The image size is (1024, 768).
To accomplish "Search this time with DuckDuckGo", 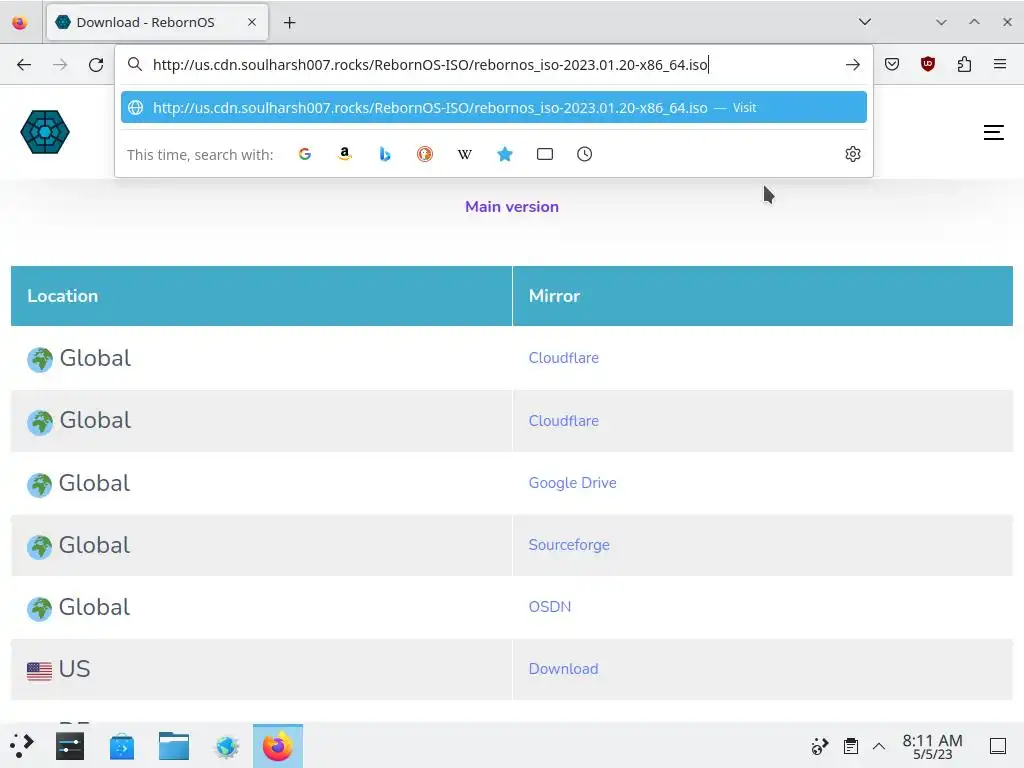I will click(x=424, y=154).
